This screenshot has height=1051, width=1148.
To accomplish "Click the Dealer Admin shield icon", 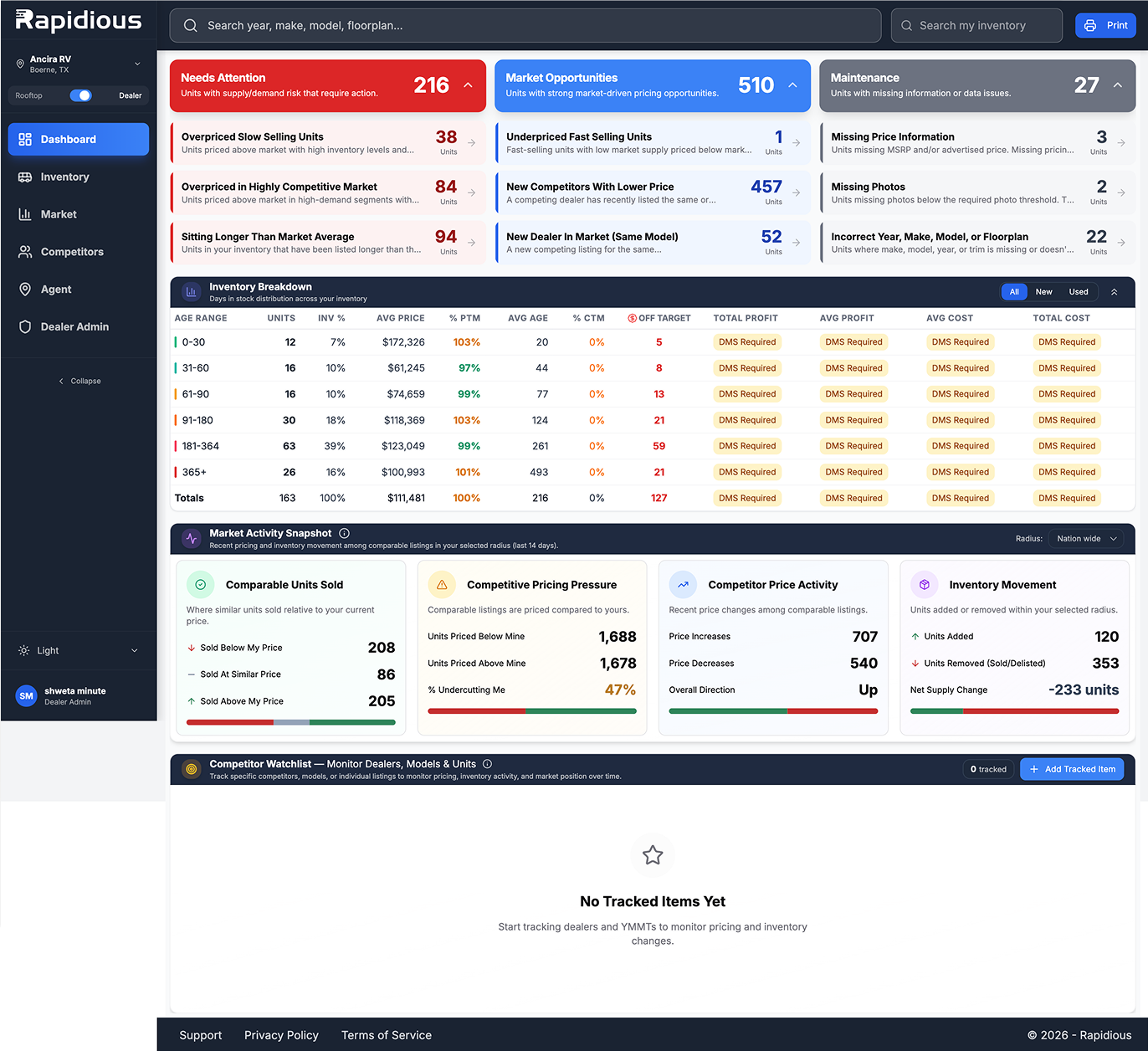I will [25, 327].
